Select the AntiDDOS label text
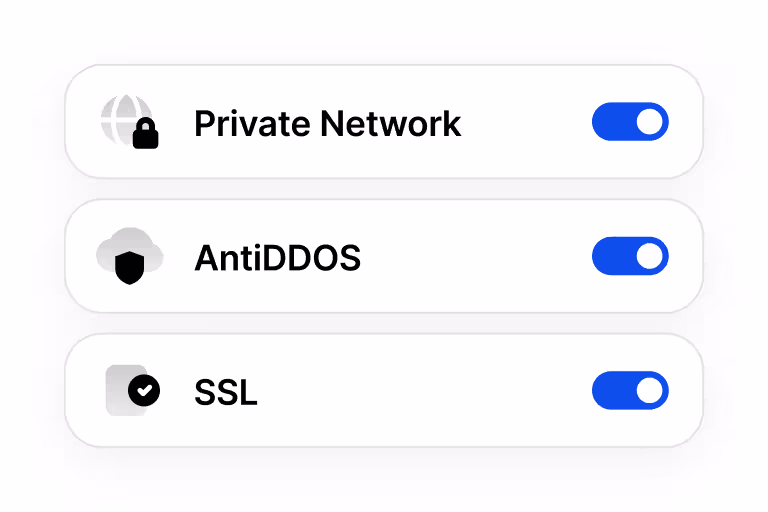Screen dimensions: 768x512 277,258
